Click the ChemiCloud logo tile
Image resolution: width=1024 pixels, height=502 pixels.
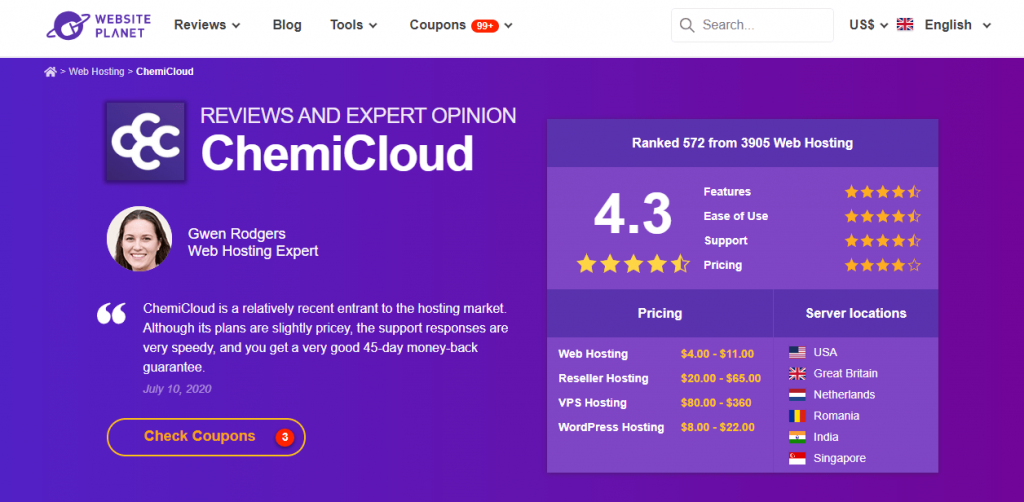(x=146, y=142)
